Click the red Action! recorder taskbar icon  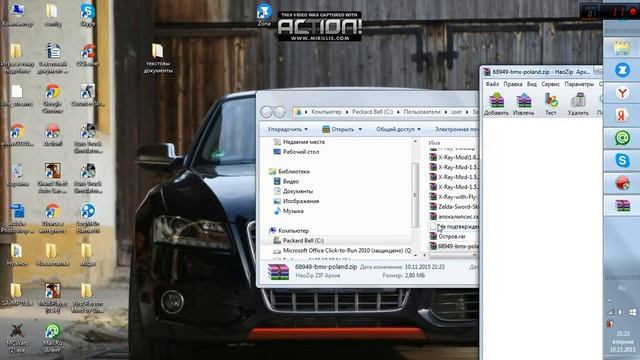[x=622, y=183]
